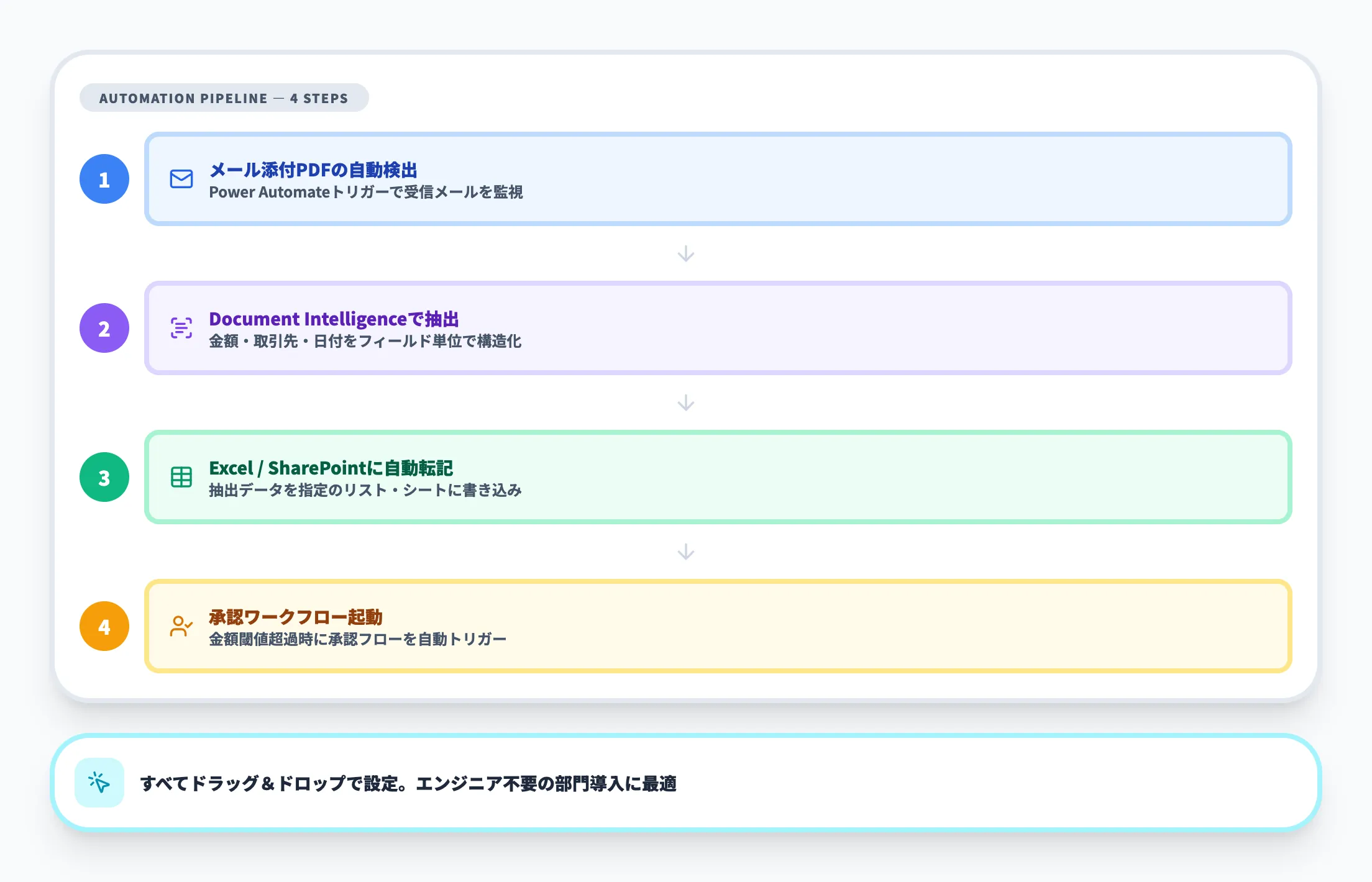
Task: Click the teal cursor sparkle icon in footer
Action: point(101,784)
